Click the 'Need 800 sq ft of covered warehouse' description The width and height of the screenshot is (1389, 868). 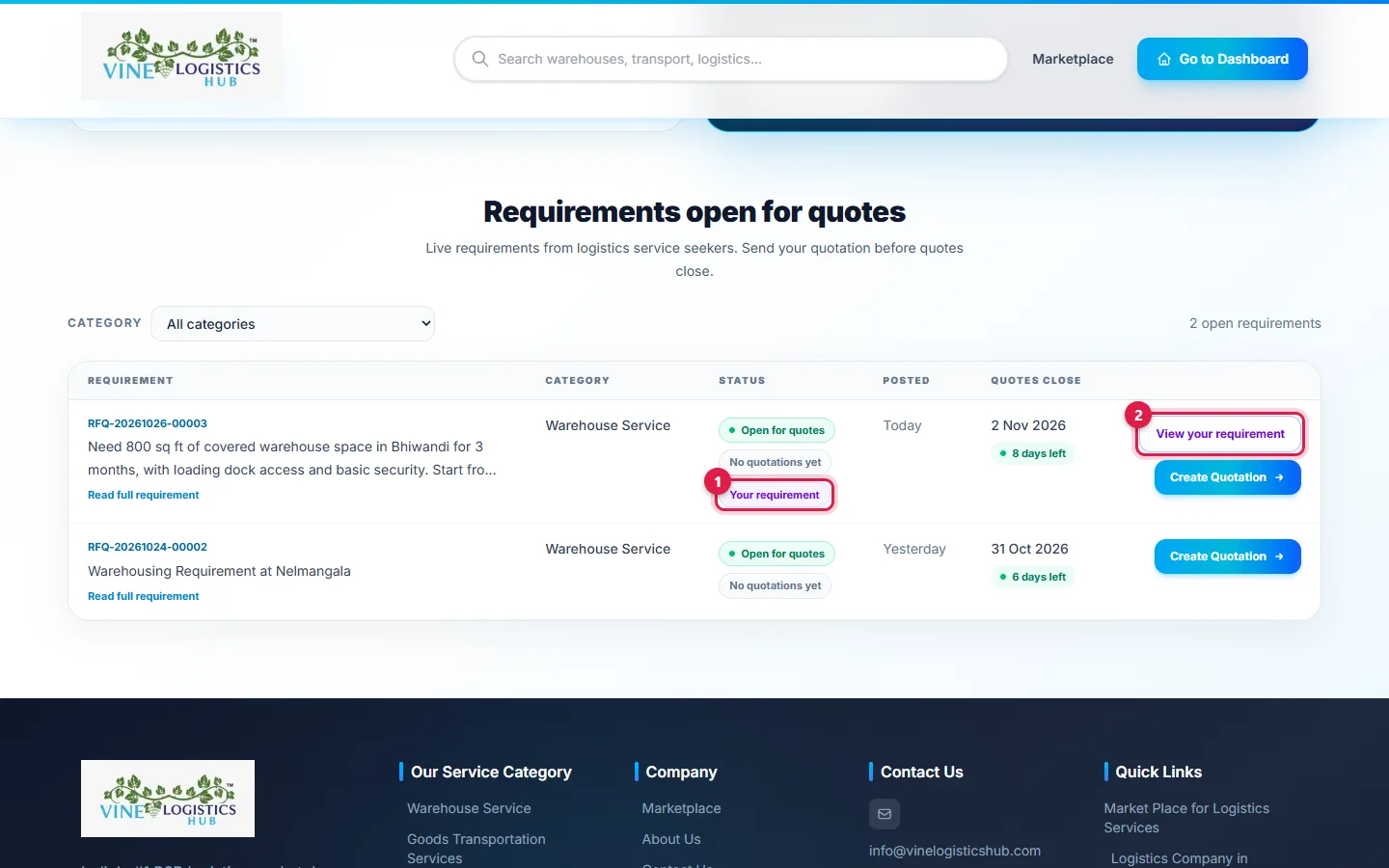[x=292, y=458]
